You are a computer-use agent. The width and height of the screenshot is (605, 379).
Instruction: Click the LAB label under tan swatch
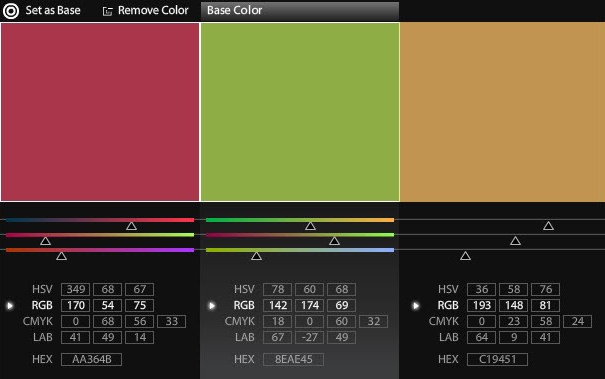(448, 337)
